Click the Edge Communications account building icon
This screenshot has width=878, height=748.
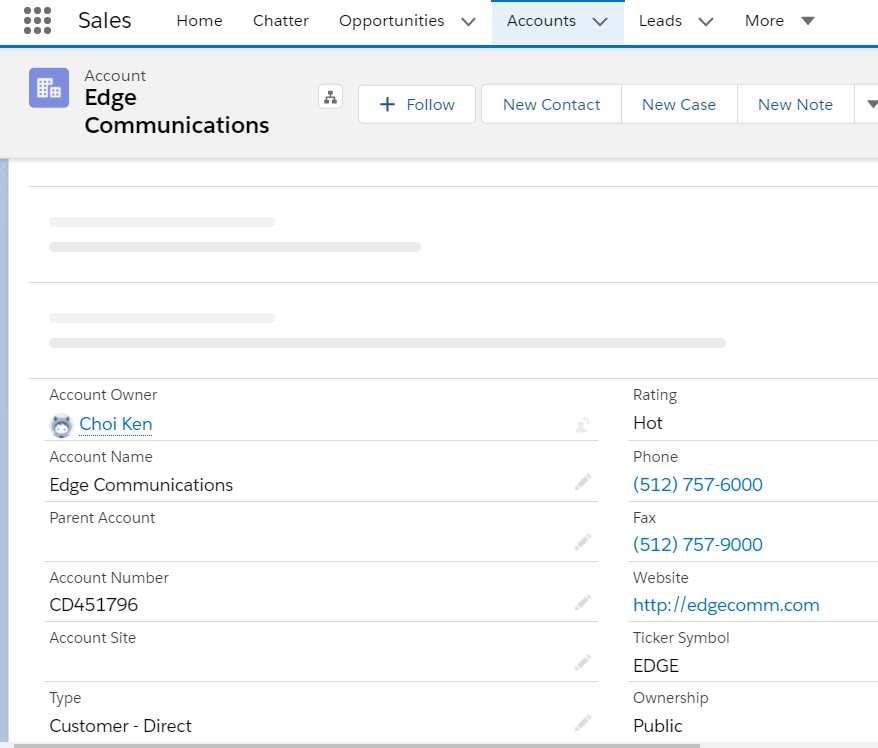click(49, 88)
